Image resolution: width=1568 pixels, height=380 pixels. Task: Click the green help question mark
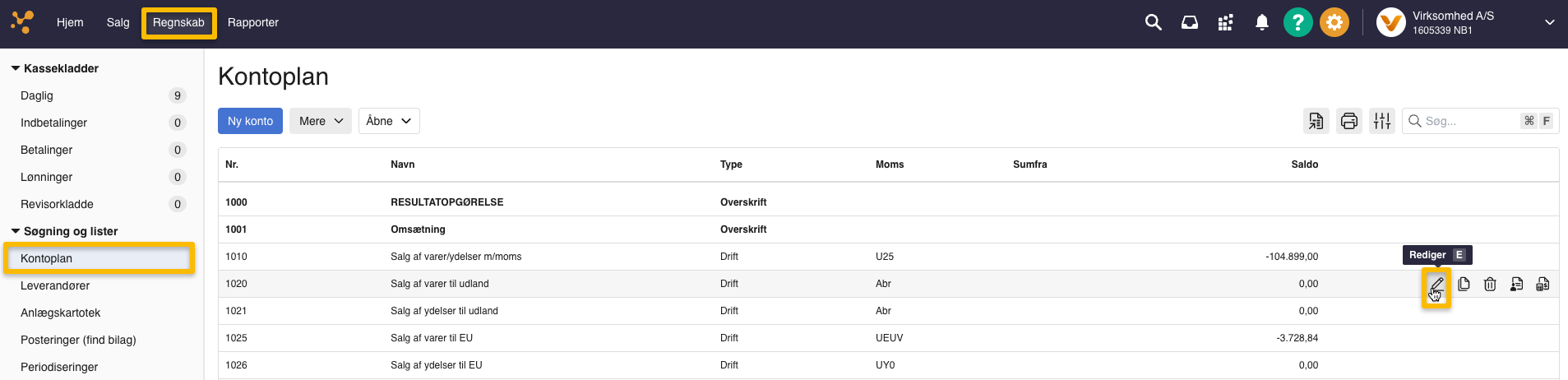(1297, 23)
